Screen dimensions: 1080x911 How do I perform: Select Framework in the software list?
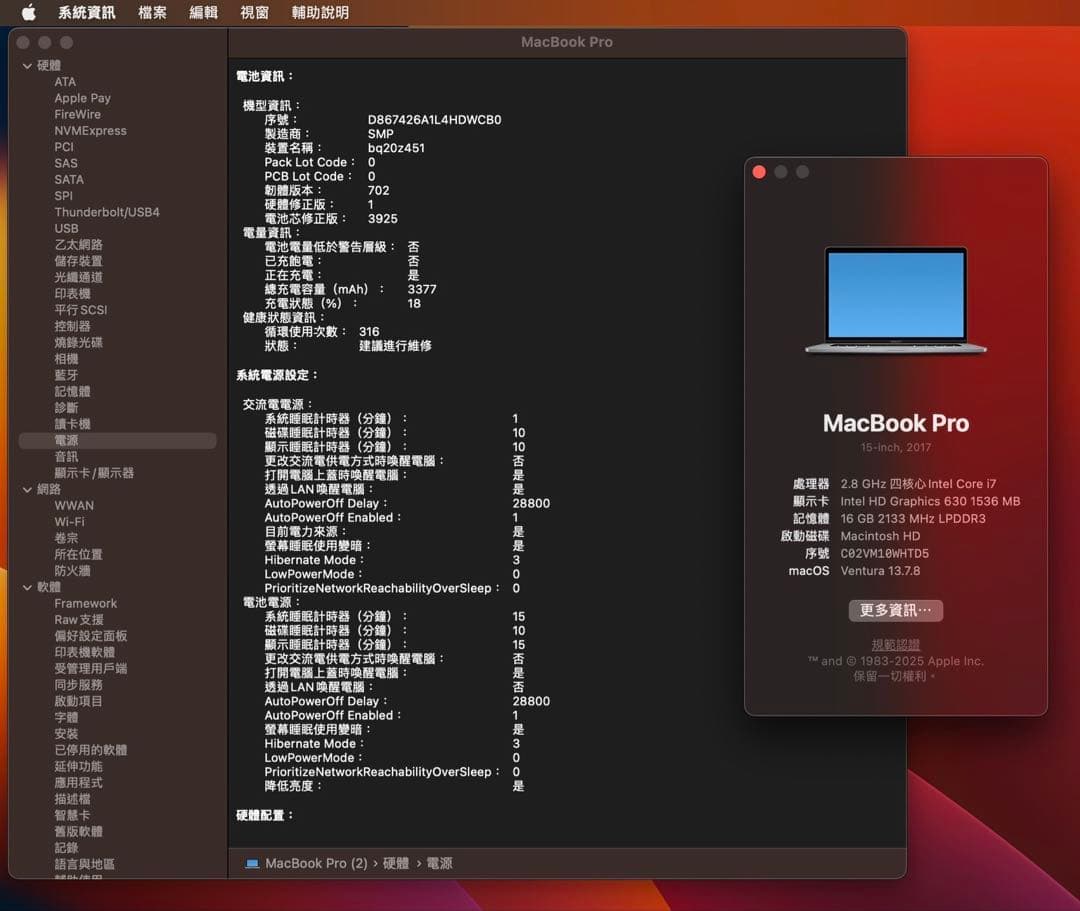tap(85, 603)
